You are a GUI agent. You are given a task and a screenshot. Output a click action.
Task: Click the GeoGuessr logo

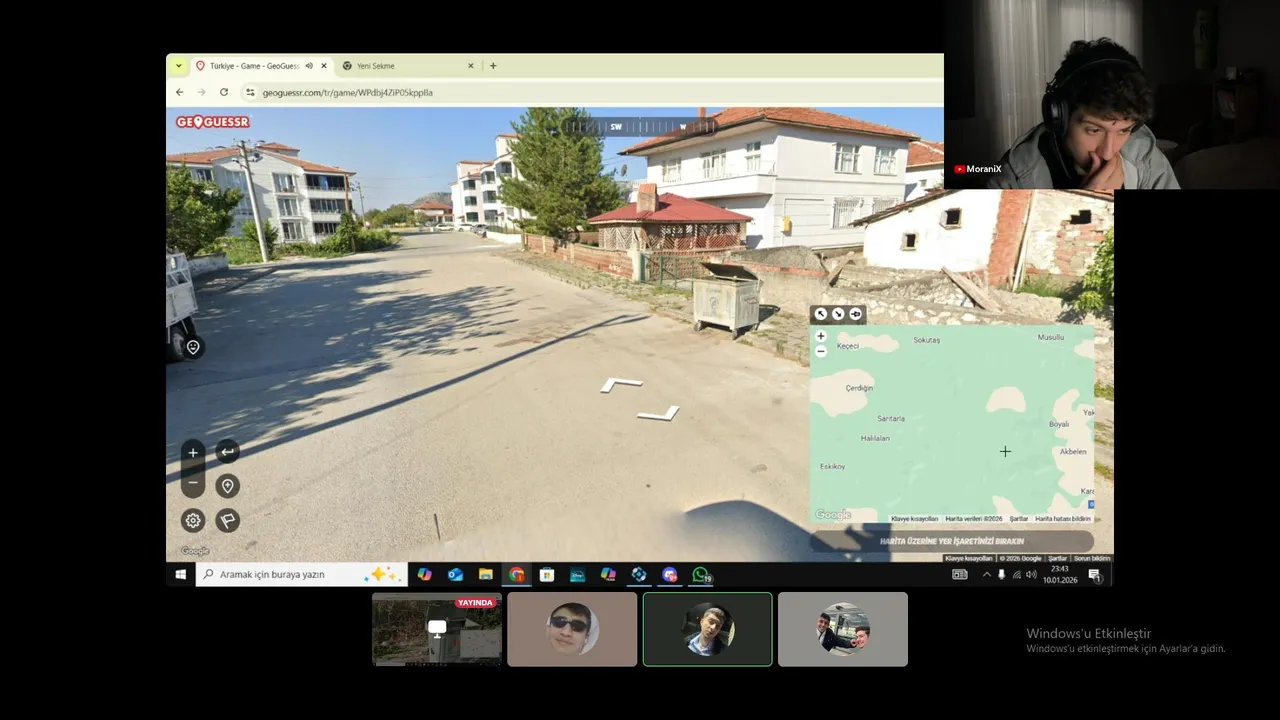click(x=212, y=122)
